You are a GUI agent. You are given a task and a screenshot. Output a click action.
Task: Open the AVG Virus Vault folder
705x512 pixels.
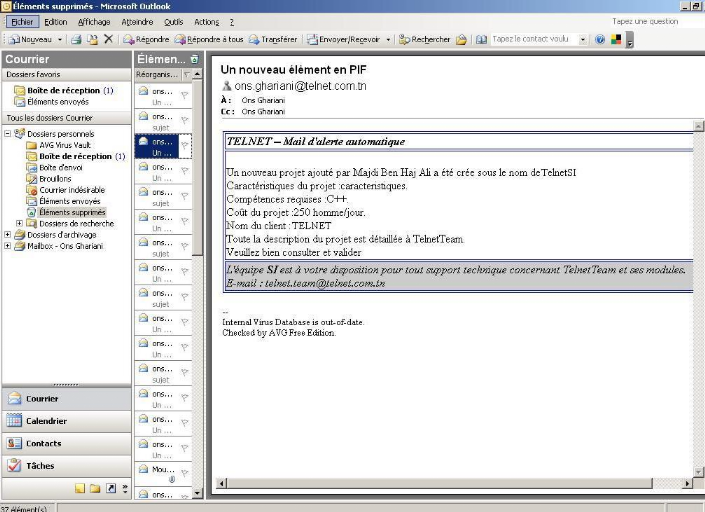(59, 145)
